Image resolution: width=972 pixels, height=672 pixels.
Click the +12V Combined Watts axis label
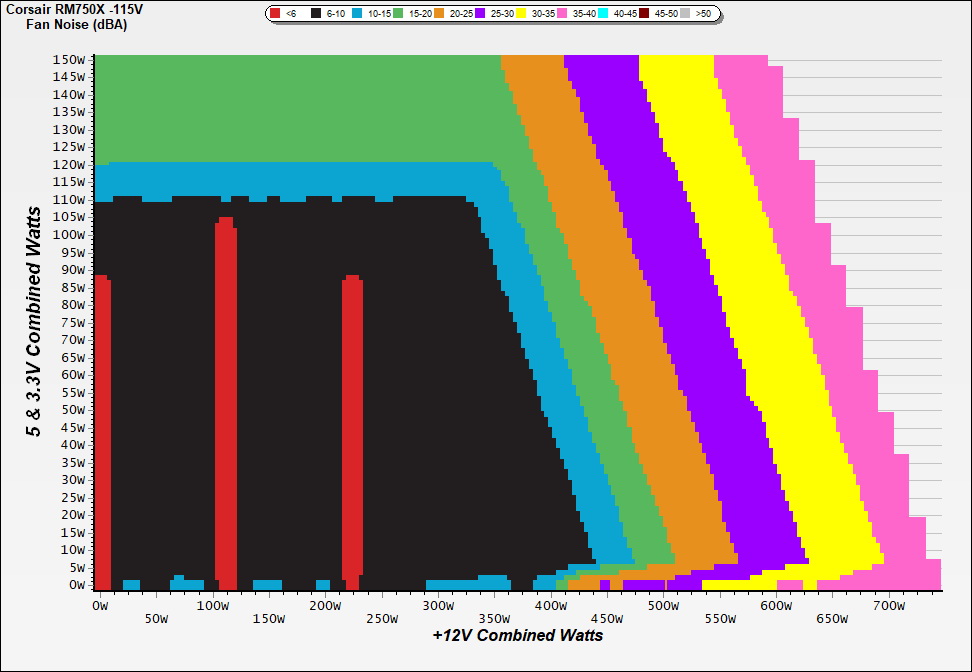point(517,635)
